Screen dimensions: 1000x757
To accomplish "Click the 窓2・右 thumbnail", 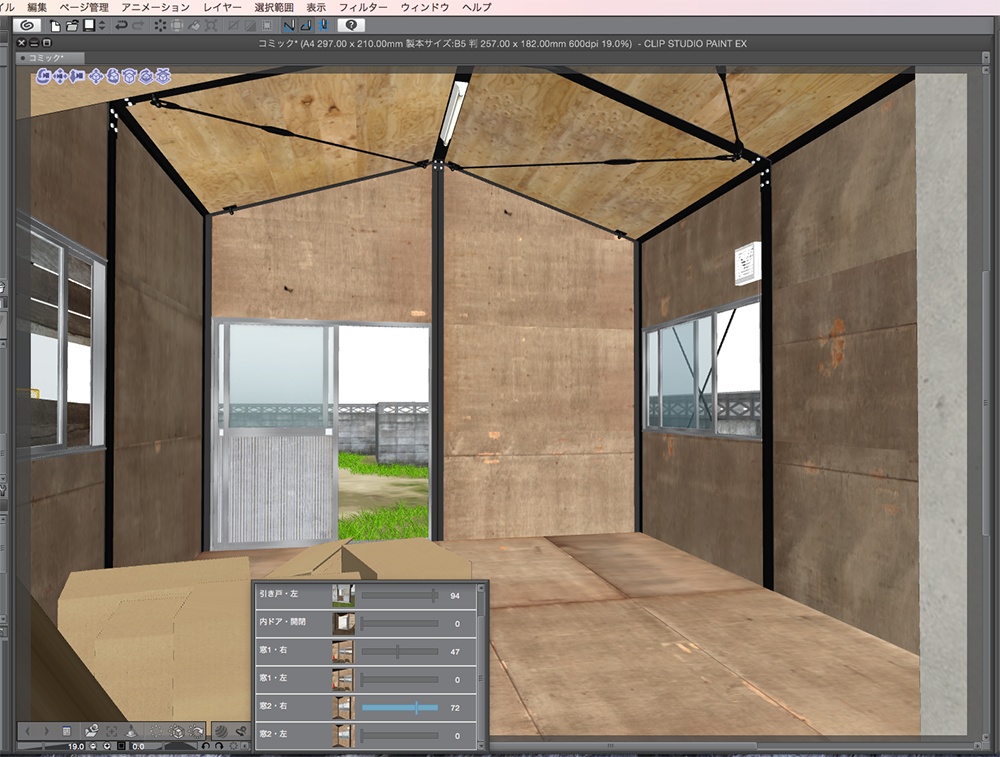I will tap(343, 708).
